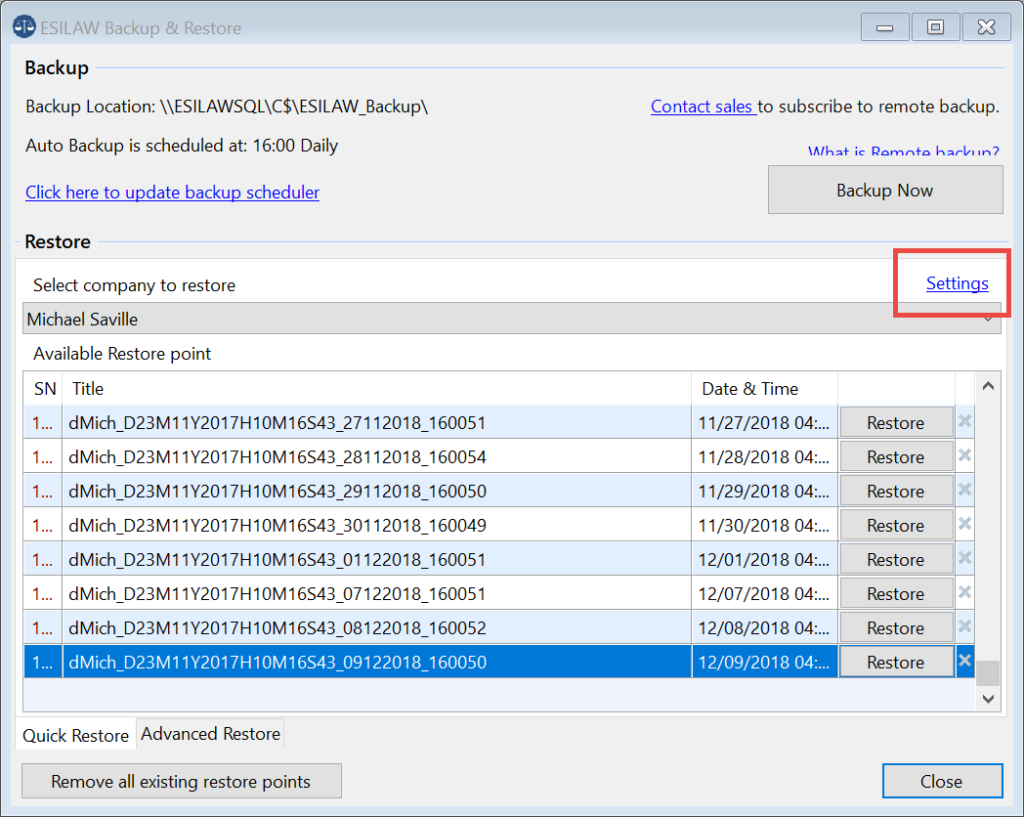Delete restore point dated 11/30/2018 via X icon
Viewport: 1024px width, 817px height.
click(965, 524)
